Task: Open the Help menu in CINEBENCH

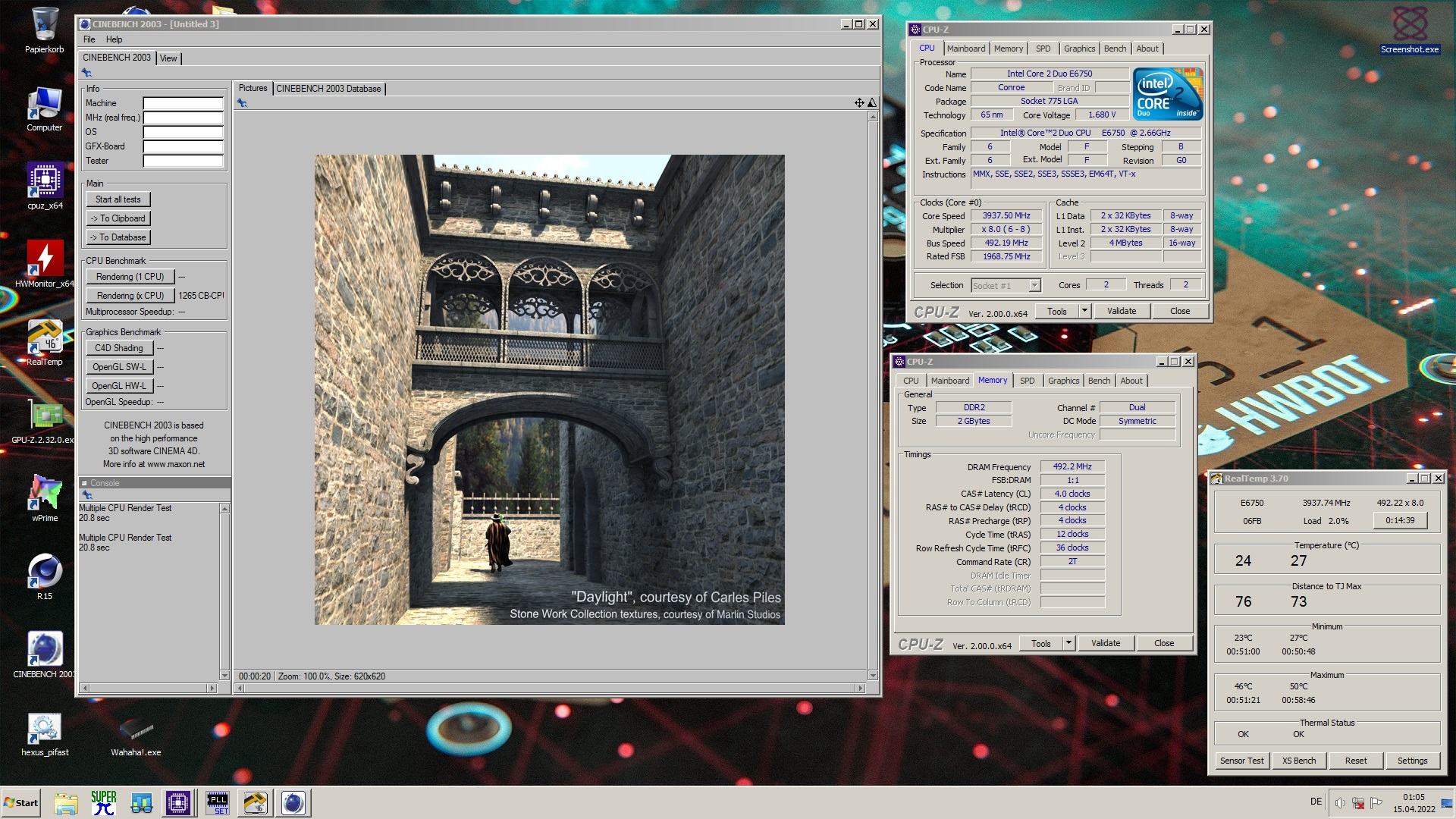Action: [114, 39]
